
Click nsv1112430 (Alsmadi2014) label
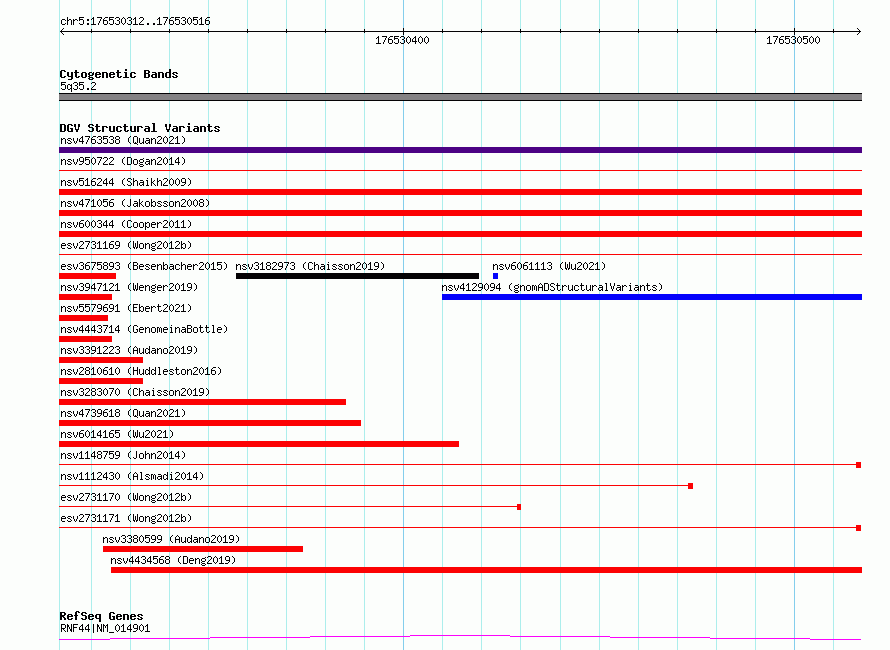coord(132,476)
